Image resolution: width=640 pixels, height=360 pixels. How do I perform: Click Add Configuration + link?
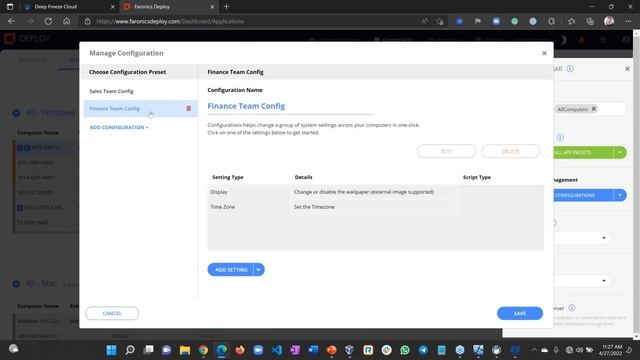119,127
